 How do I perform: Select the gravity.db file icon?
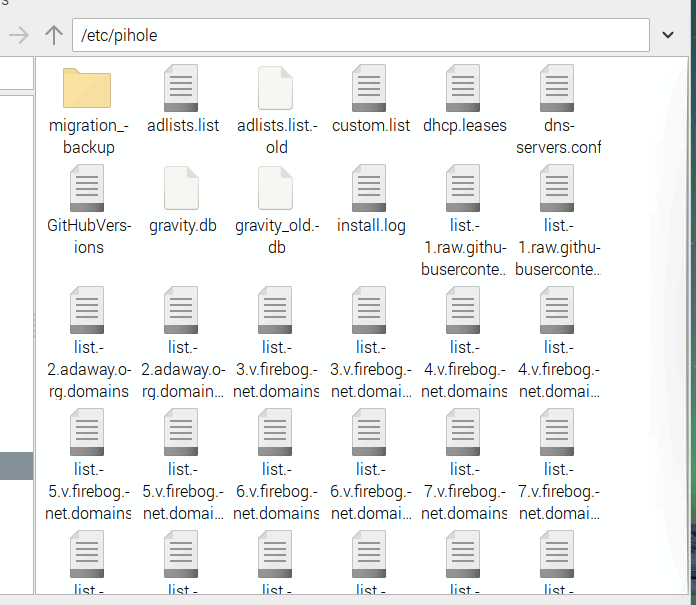tap(181, 188)
